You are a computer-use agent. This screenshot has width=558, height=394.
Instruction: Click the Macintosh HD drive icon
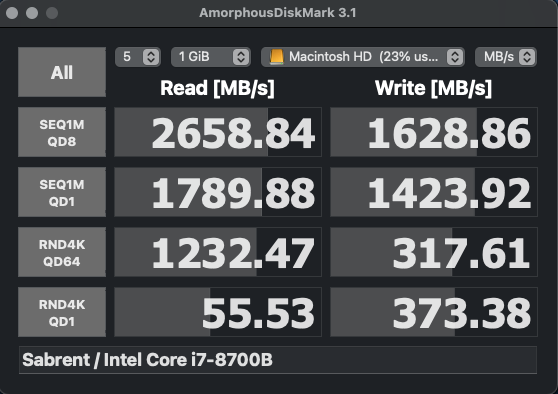point(277,57)
